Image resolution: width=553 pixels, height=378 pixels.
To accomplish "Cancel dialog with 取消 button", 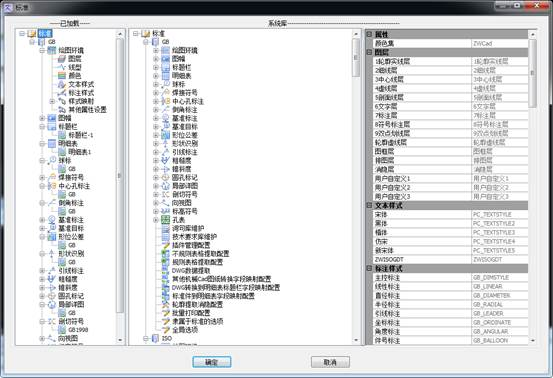I will pos(330,362).
